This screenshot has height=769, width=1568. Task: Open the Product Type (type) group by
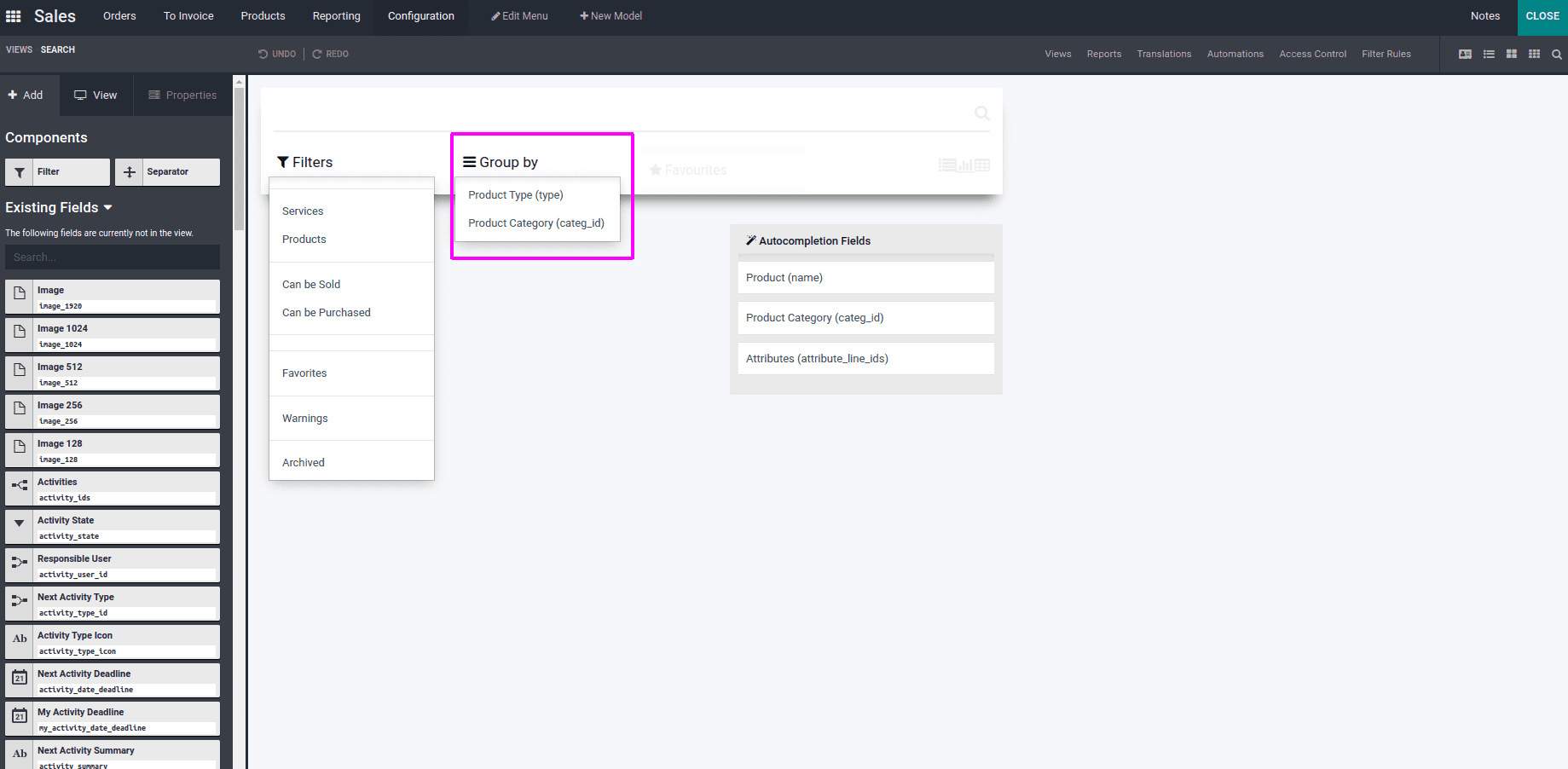tap(516, 194)
